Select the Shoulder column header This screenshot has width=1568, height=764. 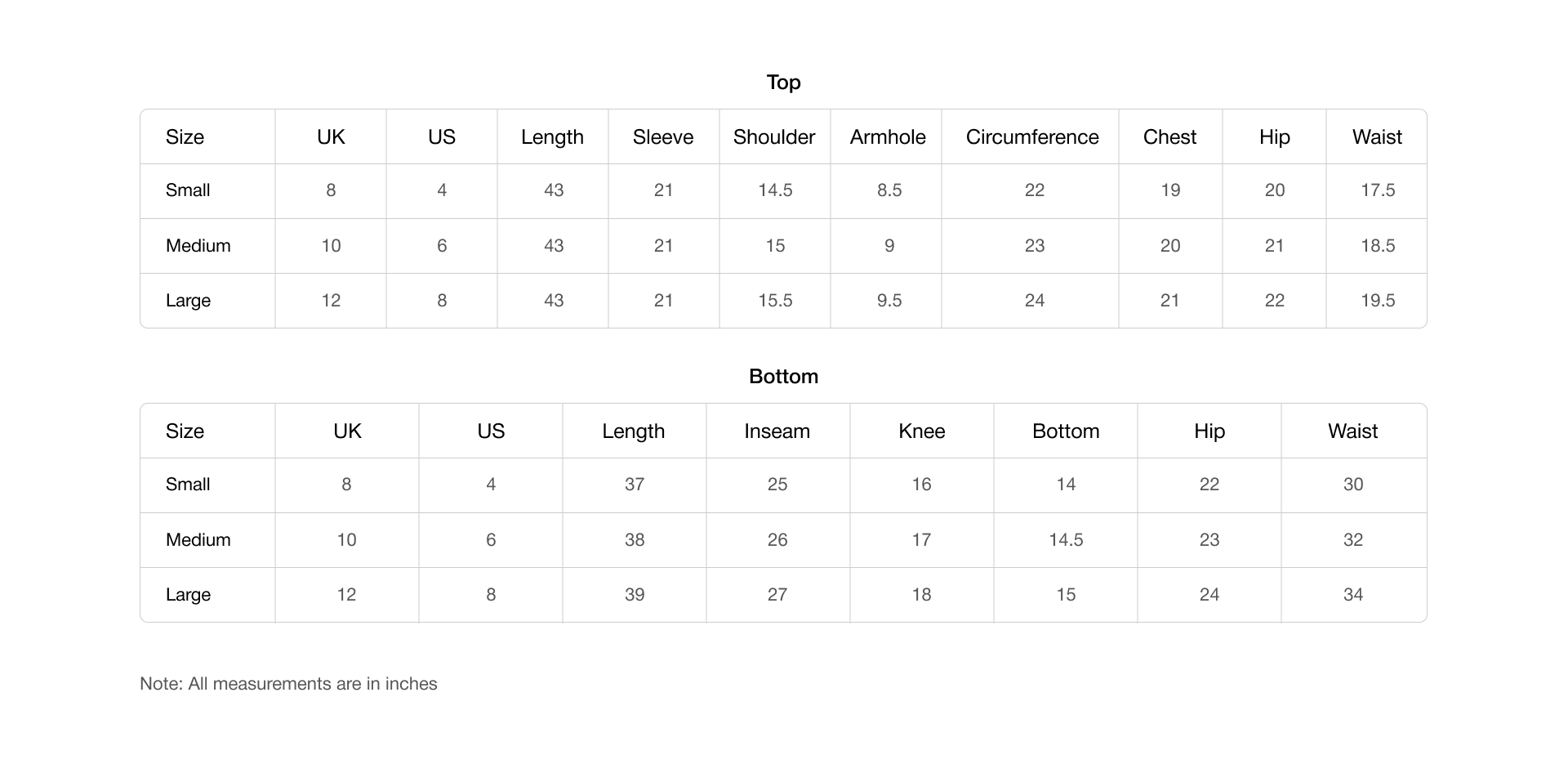pyautogui.click(x=774, y=137)
